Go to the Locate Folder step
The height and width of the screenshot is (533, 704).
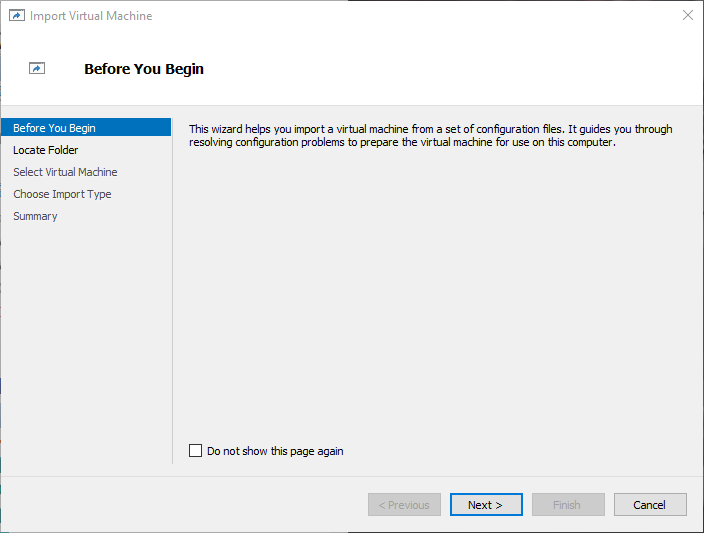click(45, 150)
